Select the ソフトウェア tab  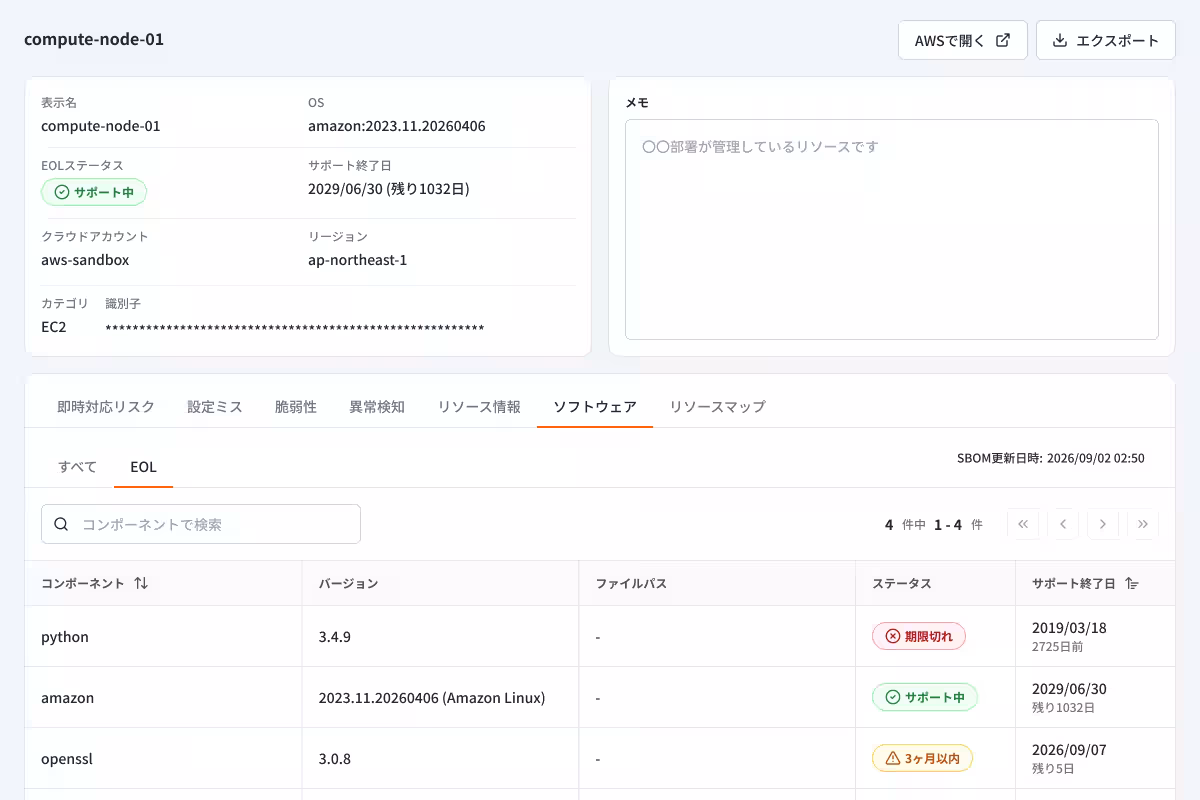[x=595, y=407]
